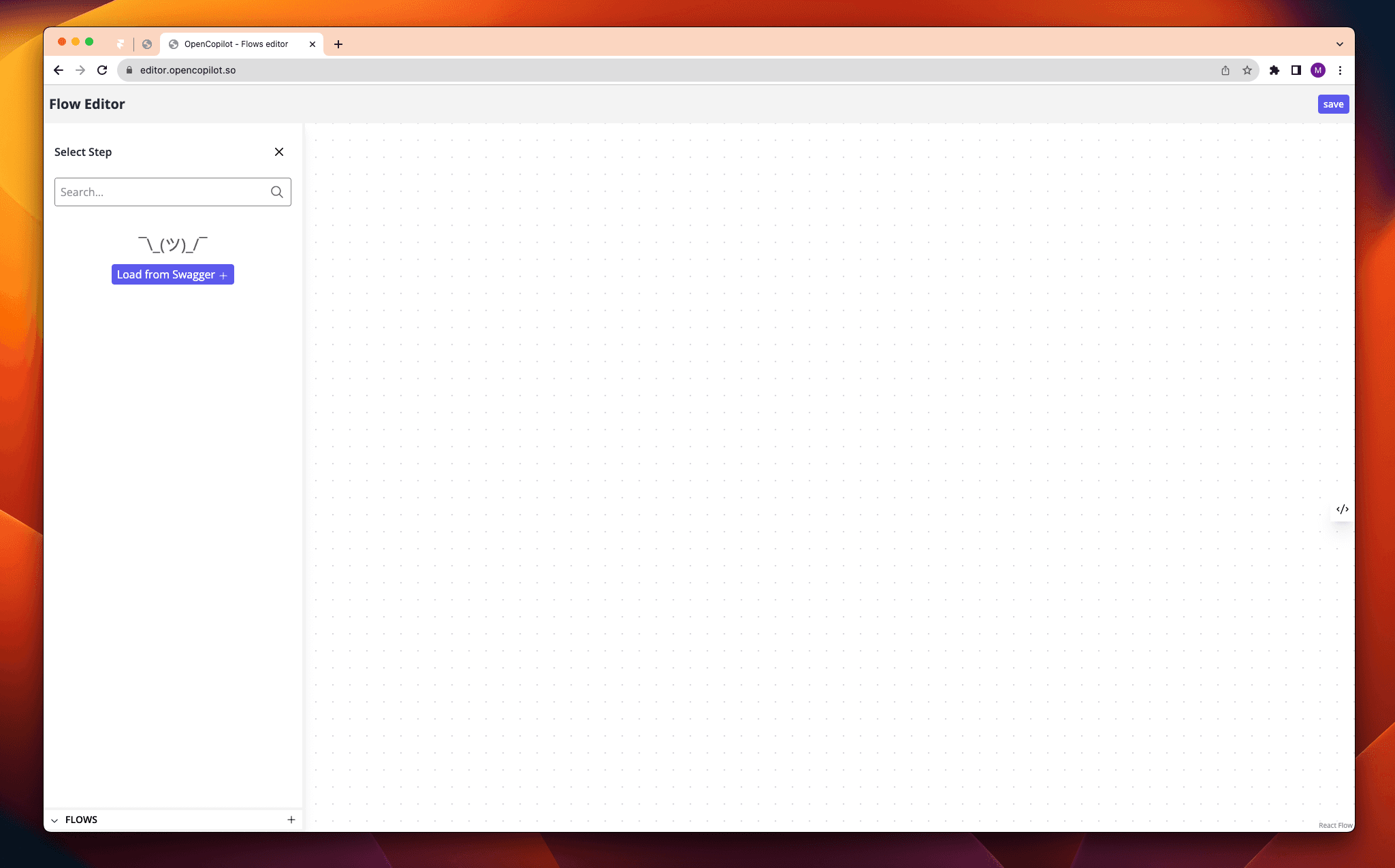Toggle the browser side panel
This screenshot has height=868, width=1395.
point(1296,70)
